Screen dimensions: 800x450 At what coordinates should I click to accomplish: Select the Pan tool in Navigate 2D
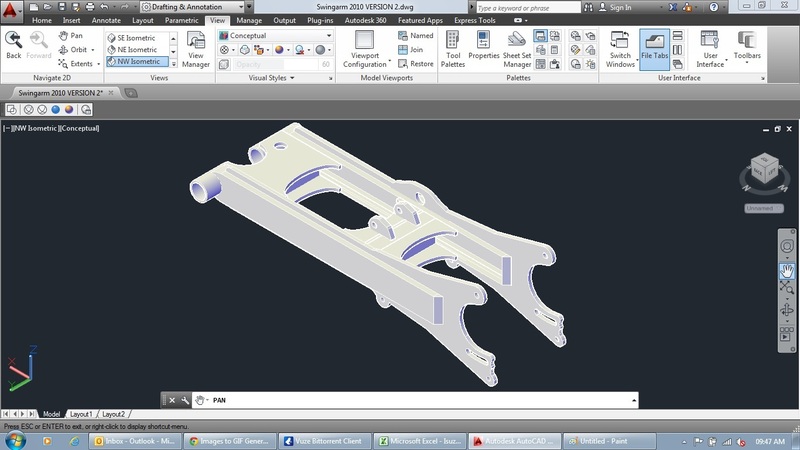[70, 35]
